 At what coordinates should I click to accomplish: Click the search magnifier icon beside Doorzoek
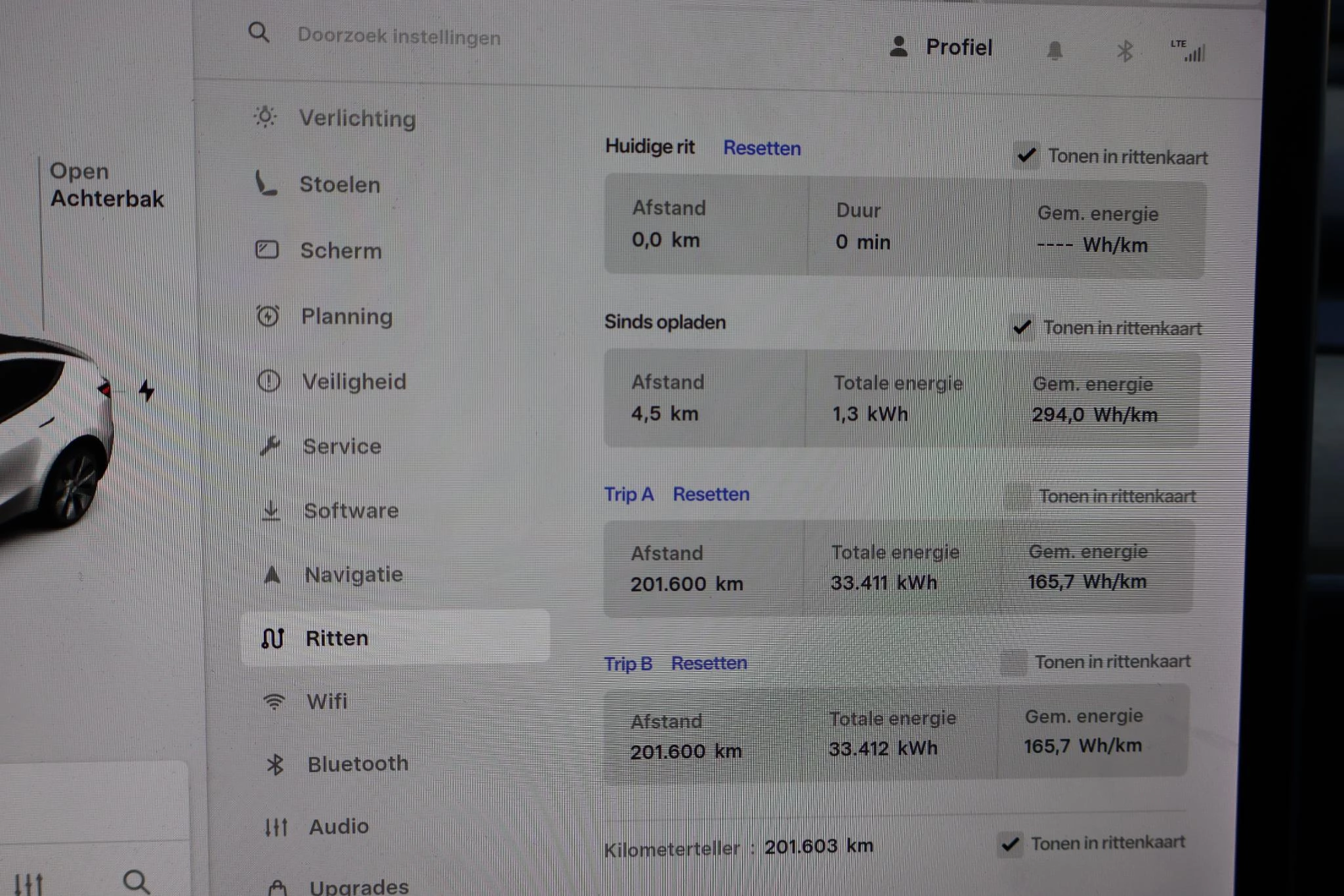259,32
